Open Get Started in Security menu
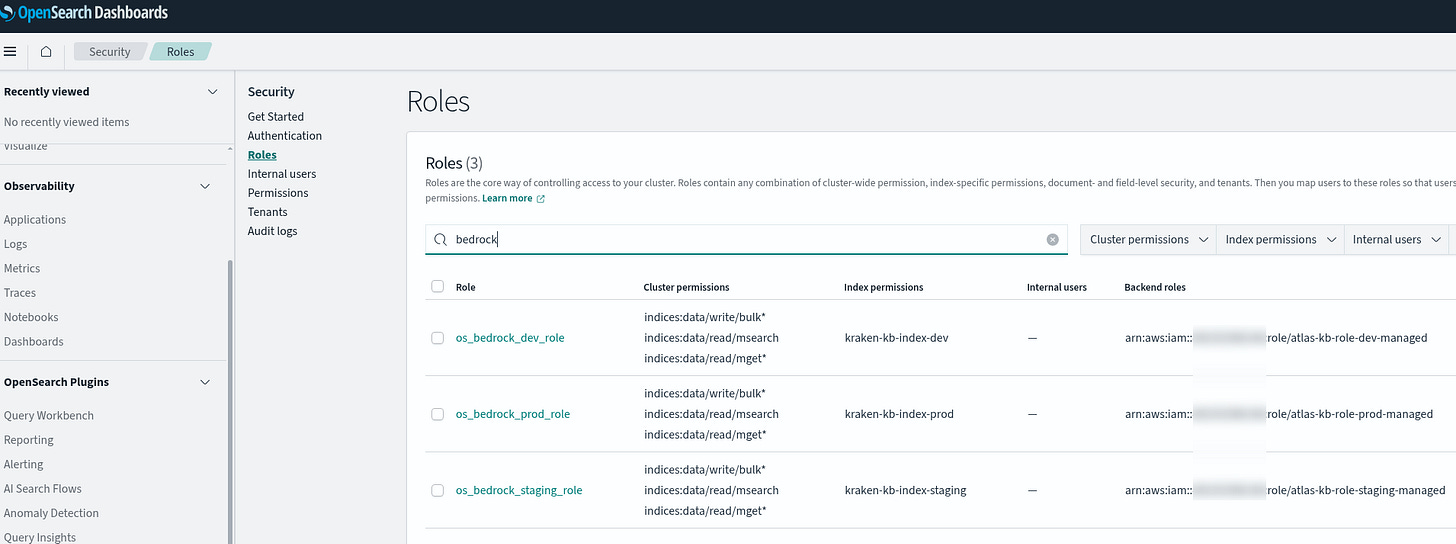 click(x=276, y=117)
